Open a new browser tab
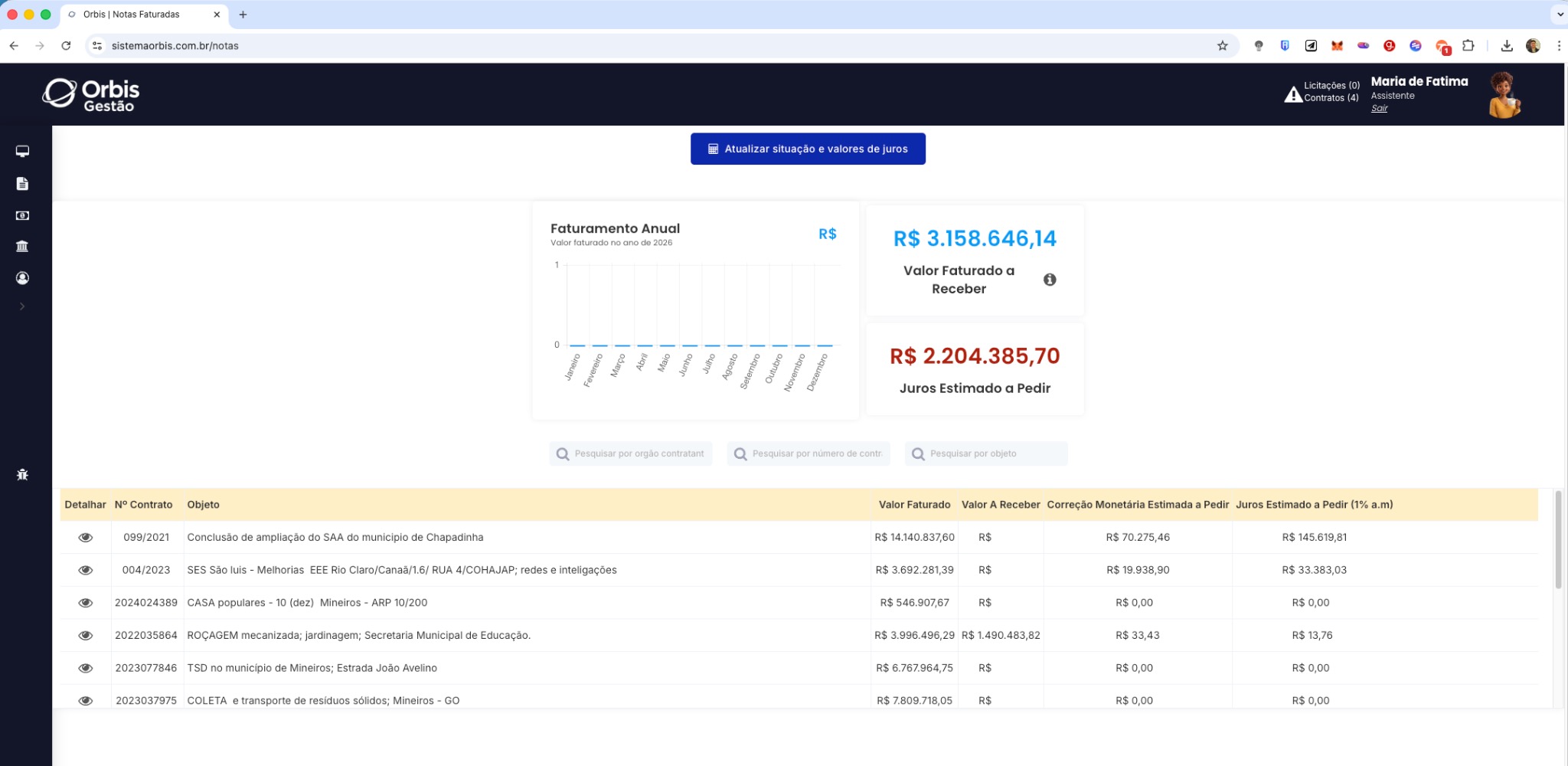1568x766 pixels. pyautogui.click(x=243, y=15)
